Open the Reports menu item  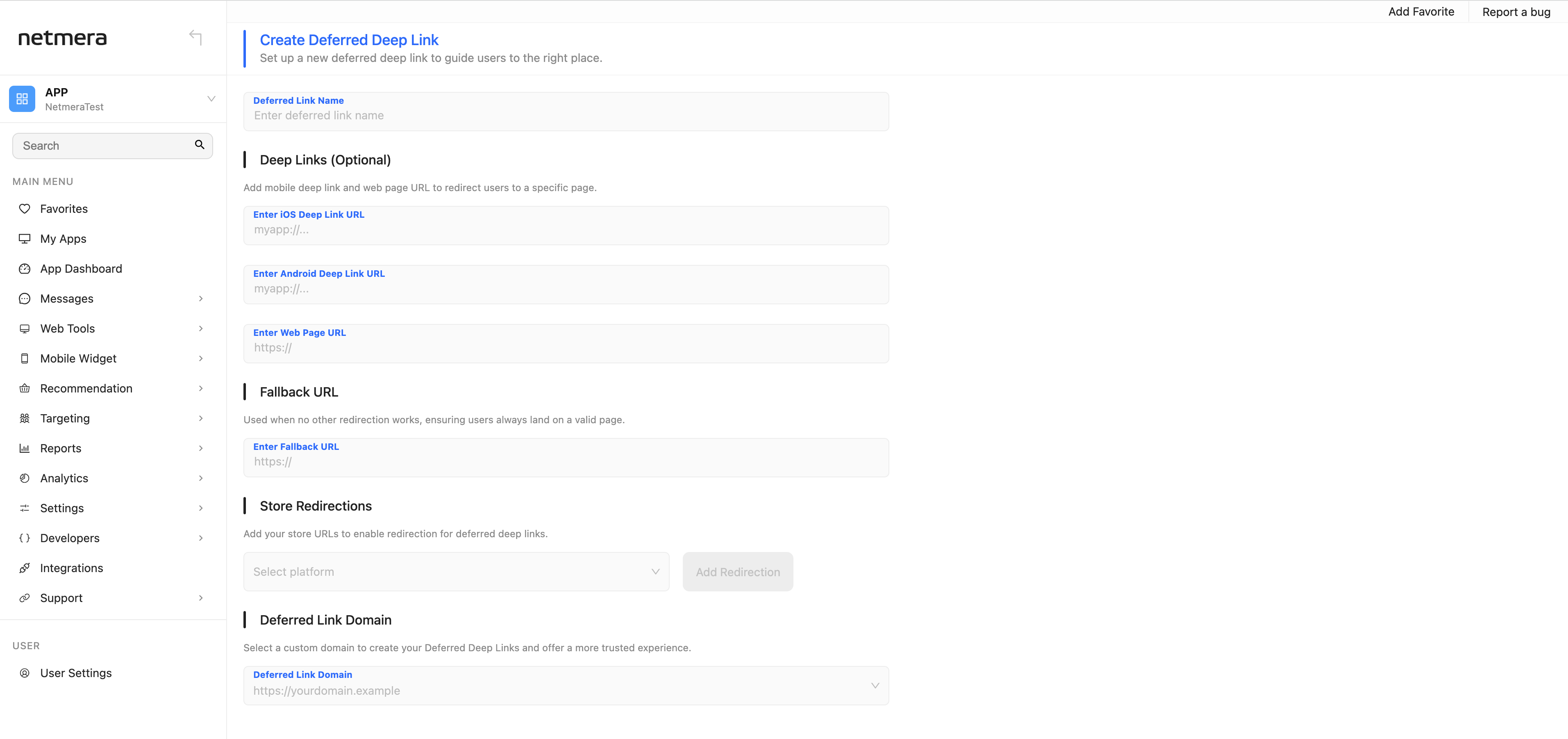click(x=61, y=448)
